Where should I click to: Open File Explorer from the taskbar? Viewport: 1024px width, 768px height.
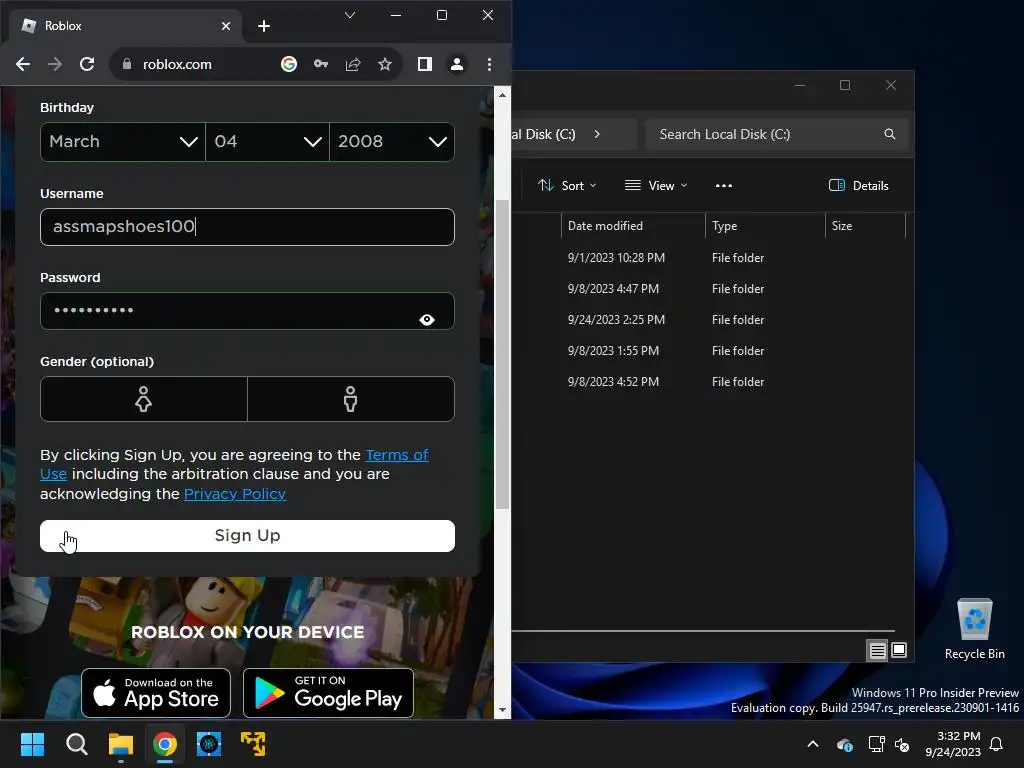coord(121,744)
